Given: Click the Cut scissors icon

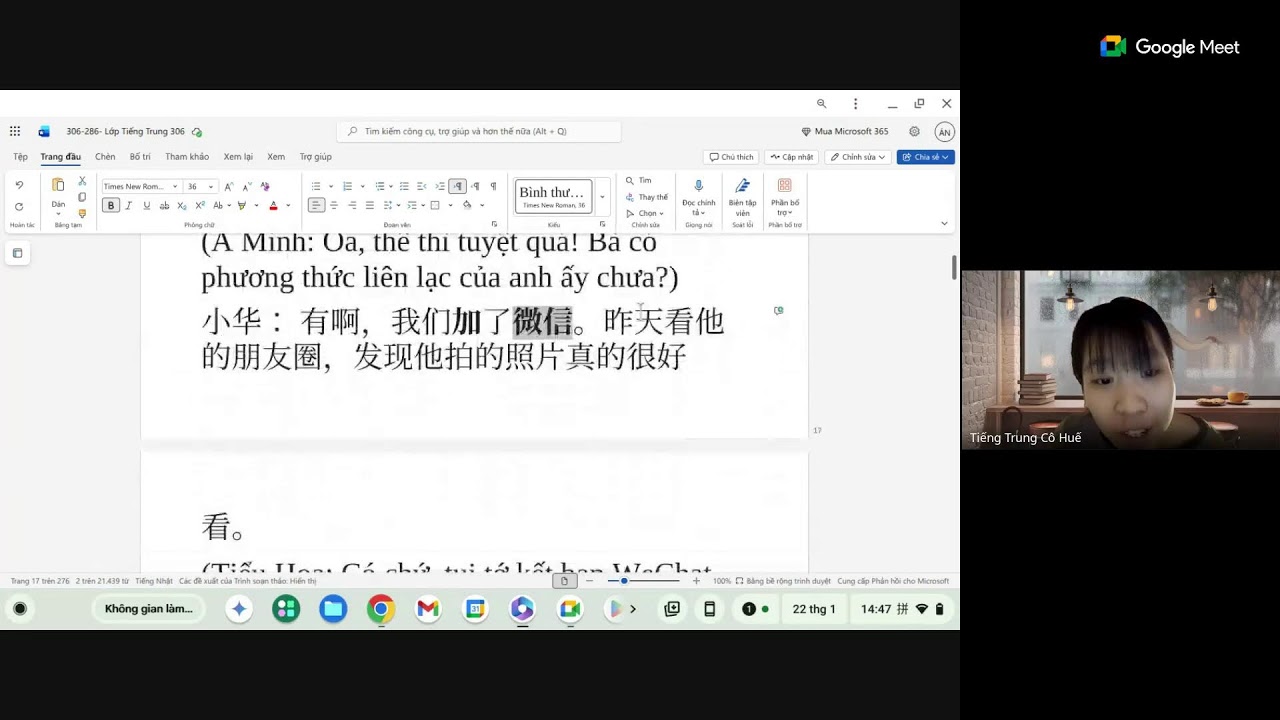Looking at the screenshot, I should (x=82, y=181).
